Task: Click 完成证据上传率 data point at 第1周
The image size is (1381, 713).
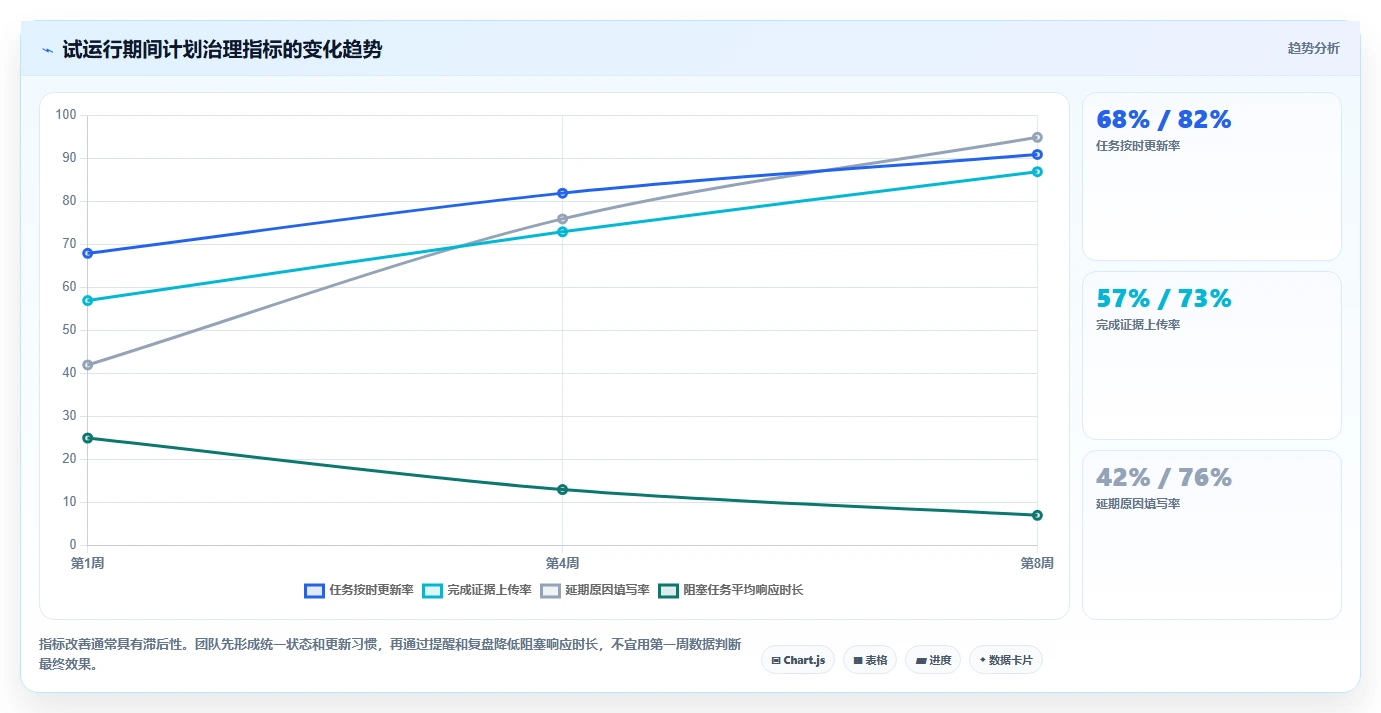Action: [88, 300]
